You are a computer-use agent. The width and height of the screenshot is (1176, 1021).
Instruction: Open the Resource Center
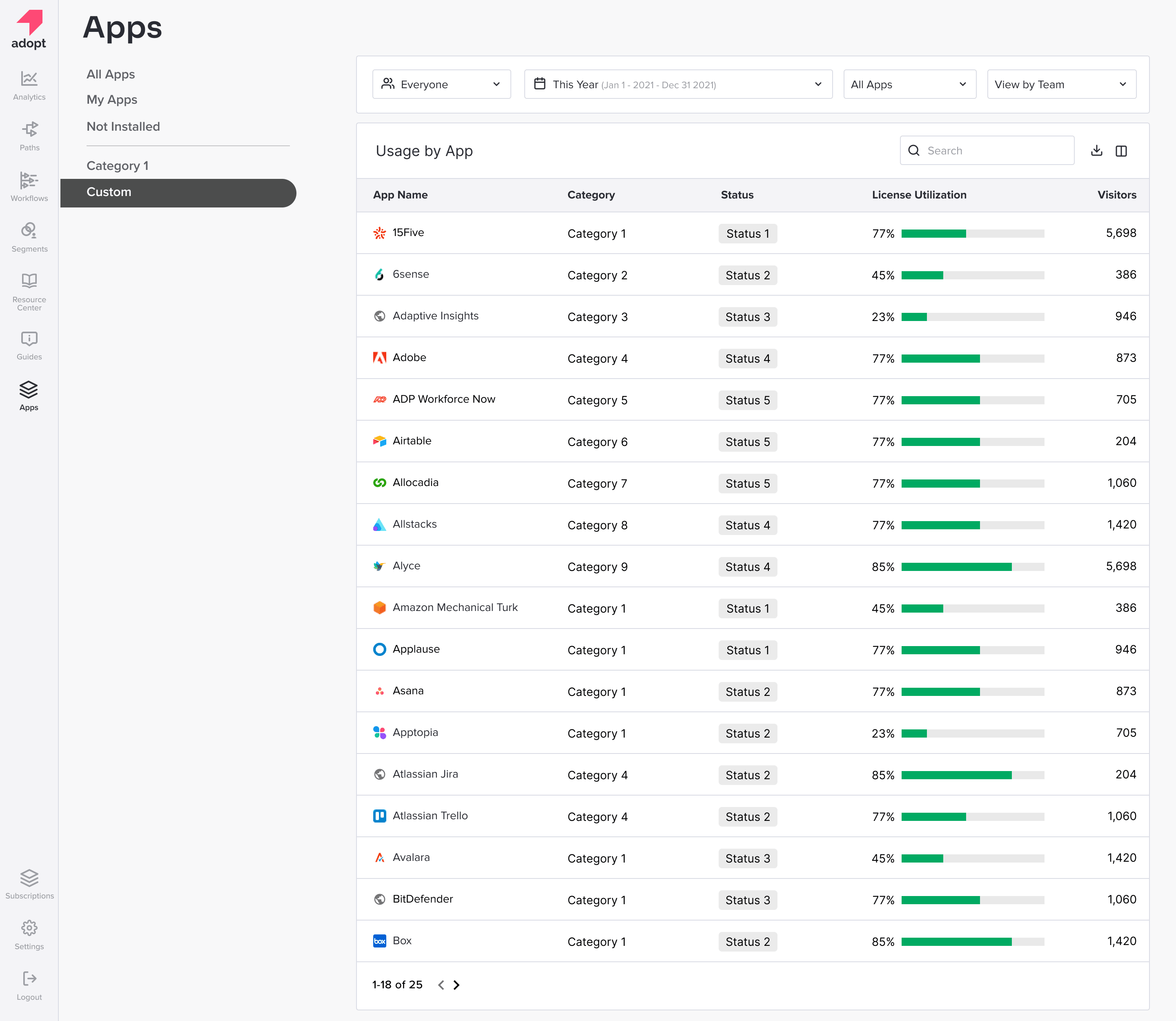click(x=29, y=292)
